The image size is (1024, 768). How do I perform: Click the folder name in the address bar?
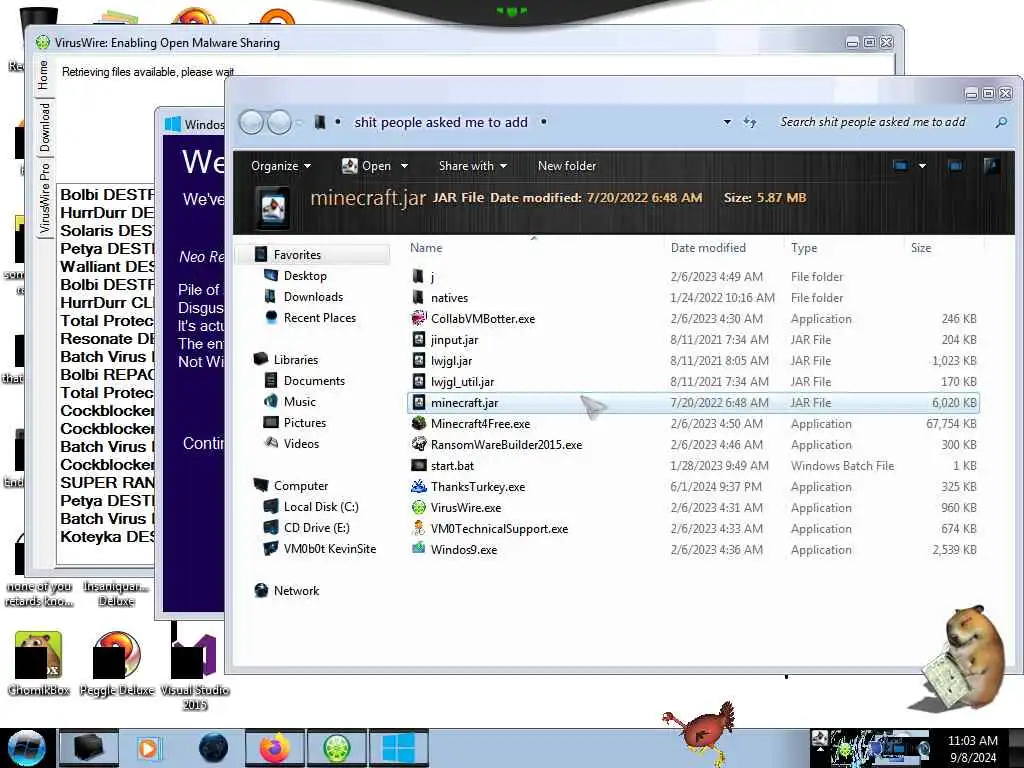click(x=441, y=122)
